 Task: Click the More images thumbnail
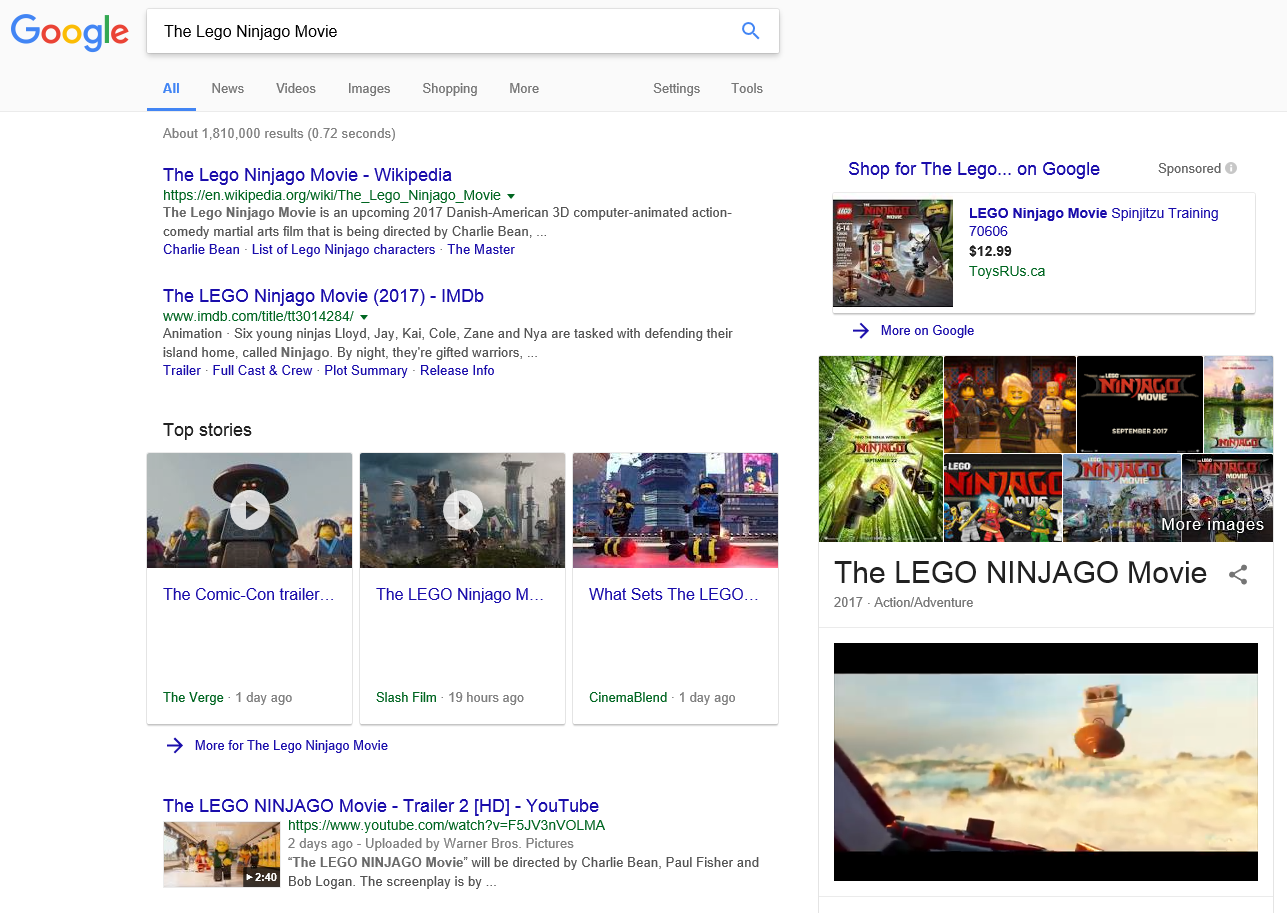pyautogui.click(x=1227, y=498)
